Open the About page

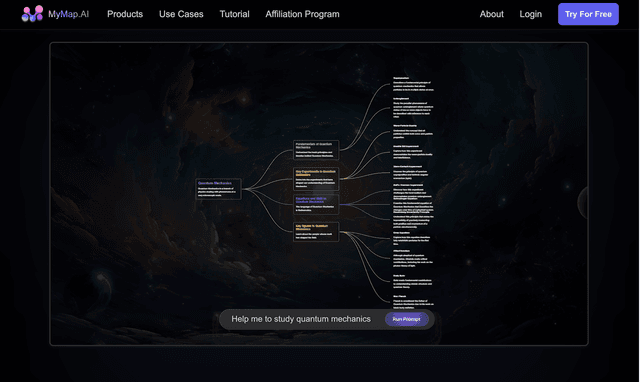(x=491, y=14)
